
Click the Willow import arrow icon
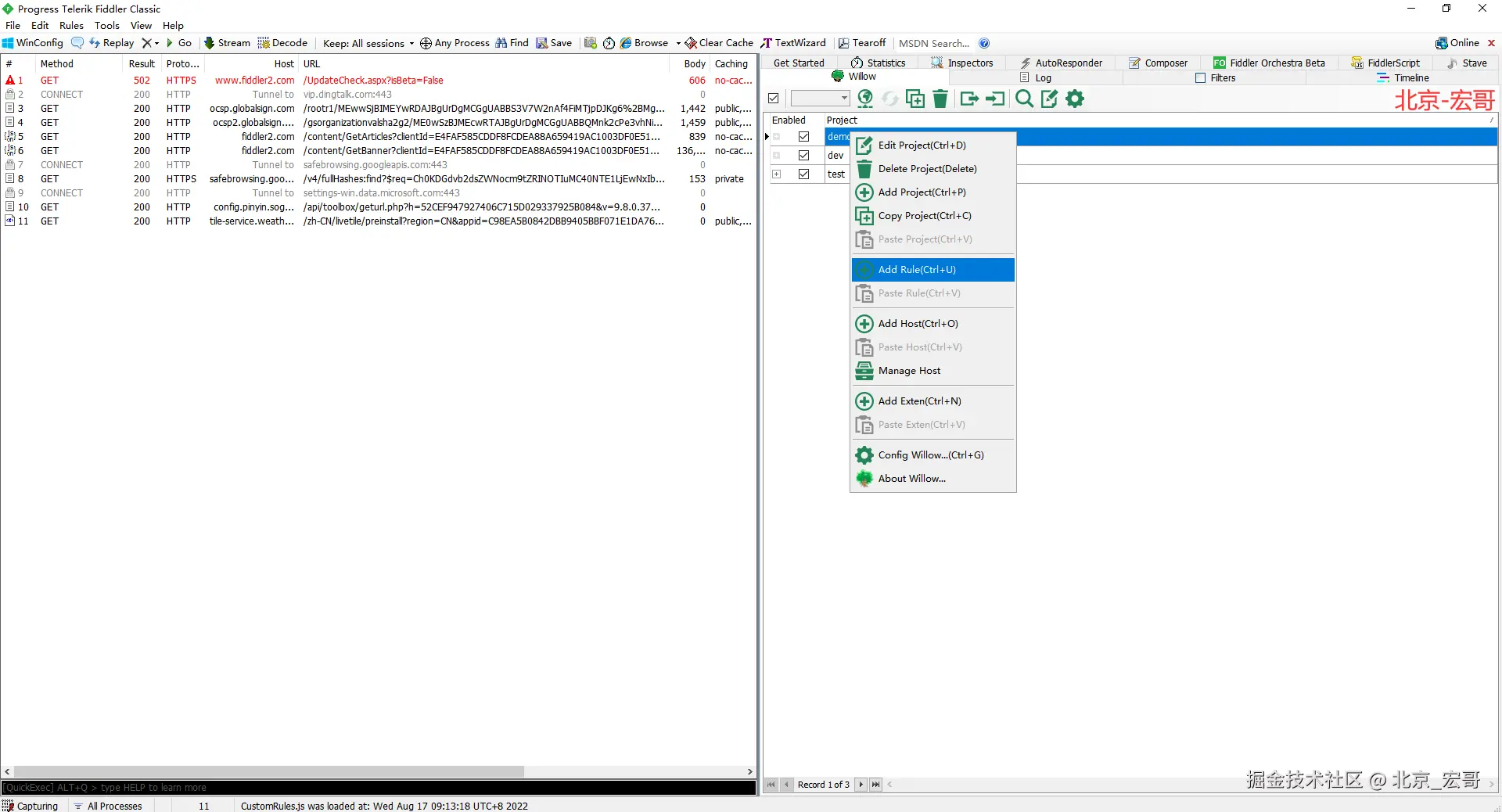[x=995, y=99]
